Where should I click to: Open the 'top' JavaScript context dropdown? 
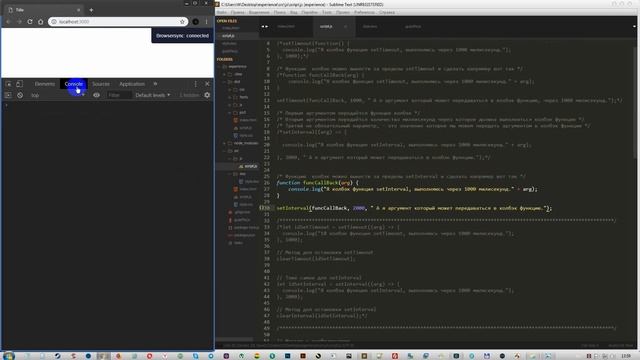tap(57, 95)
